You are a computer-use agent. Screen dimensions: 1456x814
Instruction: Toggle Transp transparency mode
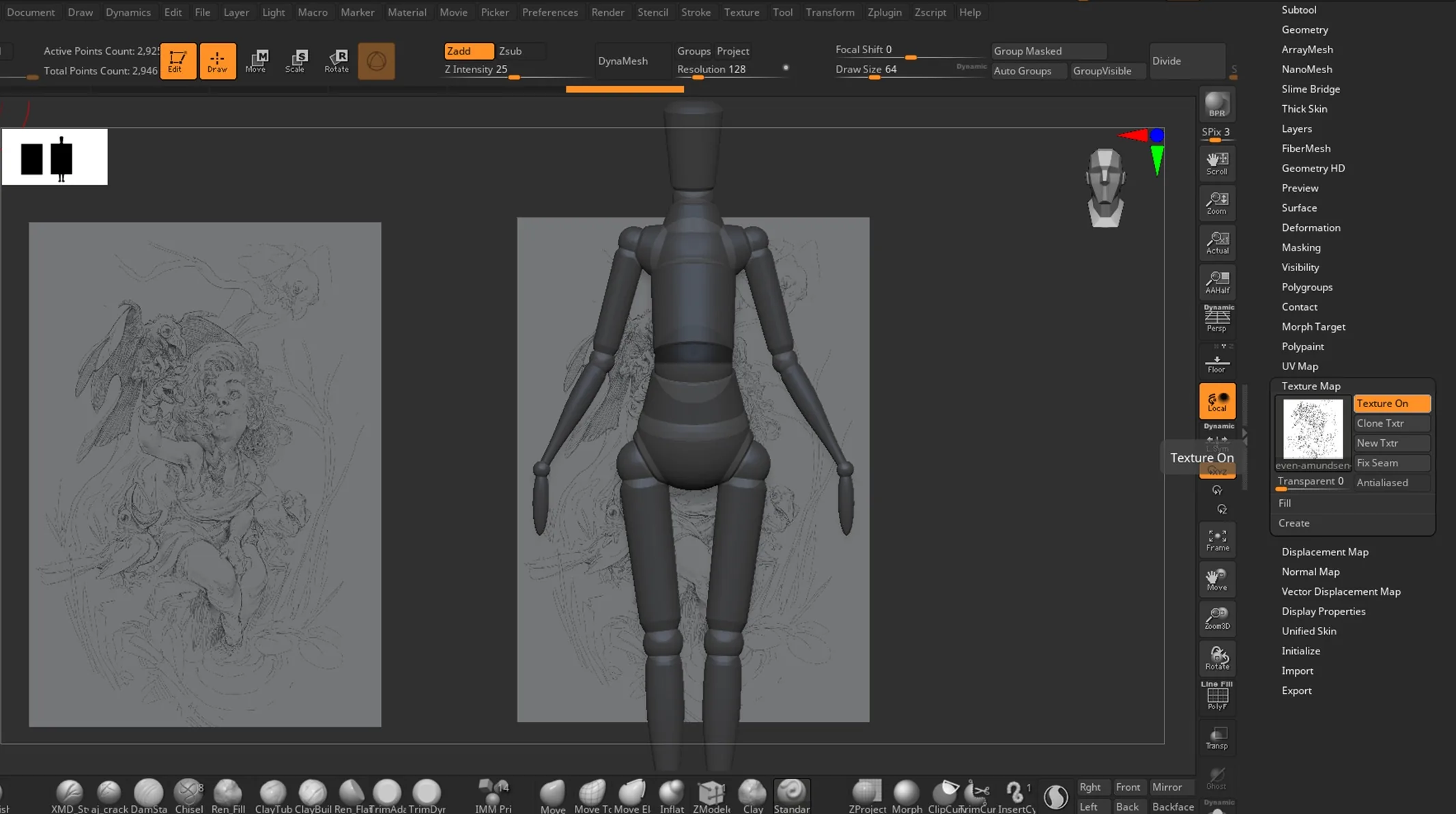pyautogui.click(x=1217, y=738)
